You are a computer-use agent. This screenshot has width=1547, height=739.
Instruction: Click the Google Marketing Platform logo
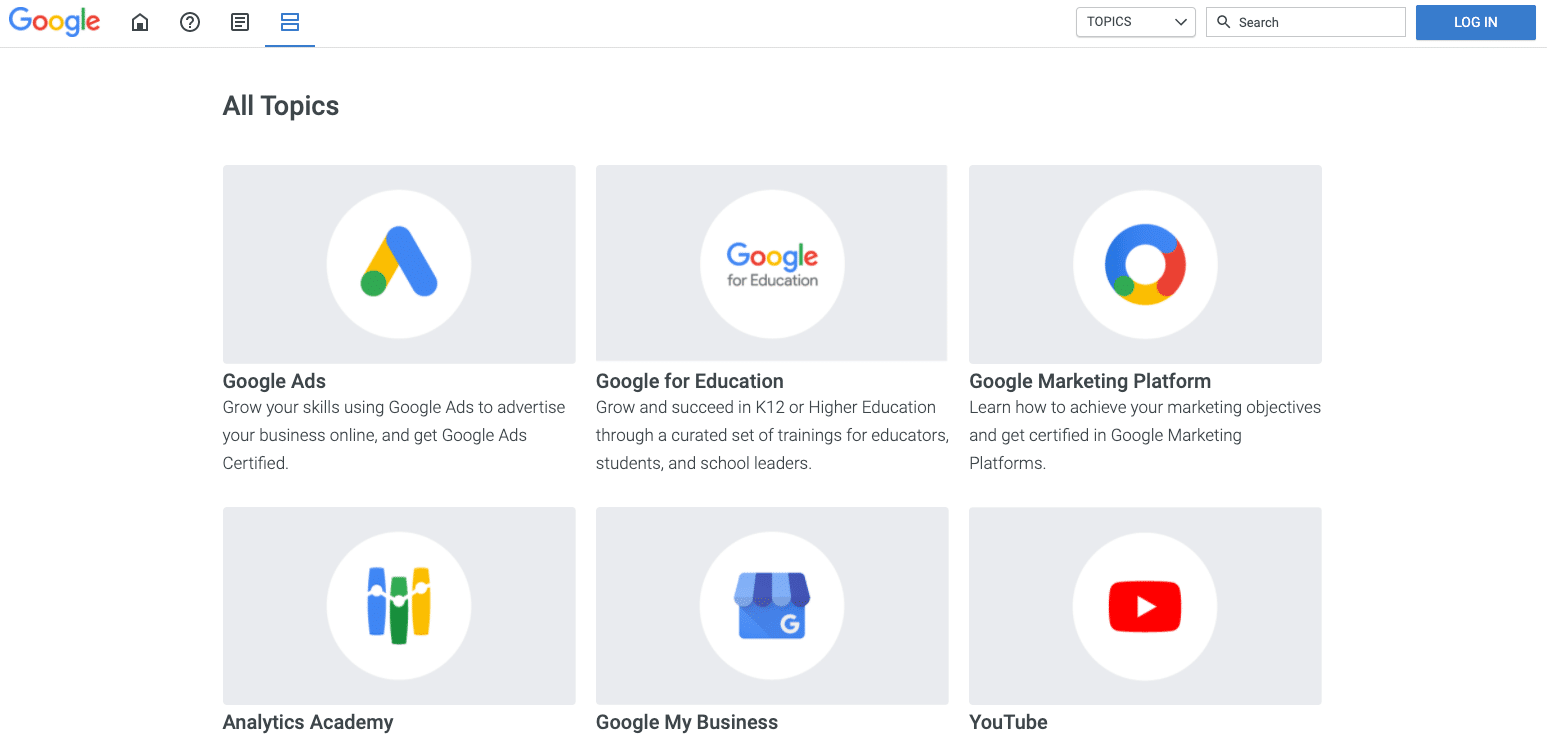(1145, 263)
